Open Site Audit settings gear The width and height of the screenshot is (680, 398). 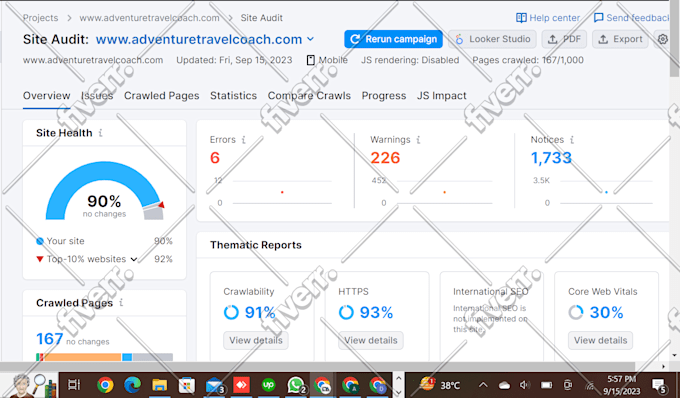click(x=662, y=39)
